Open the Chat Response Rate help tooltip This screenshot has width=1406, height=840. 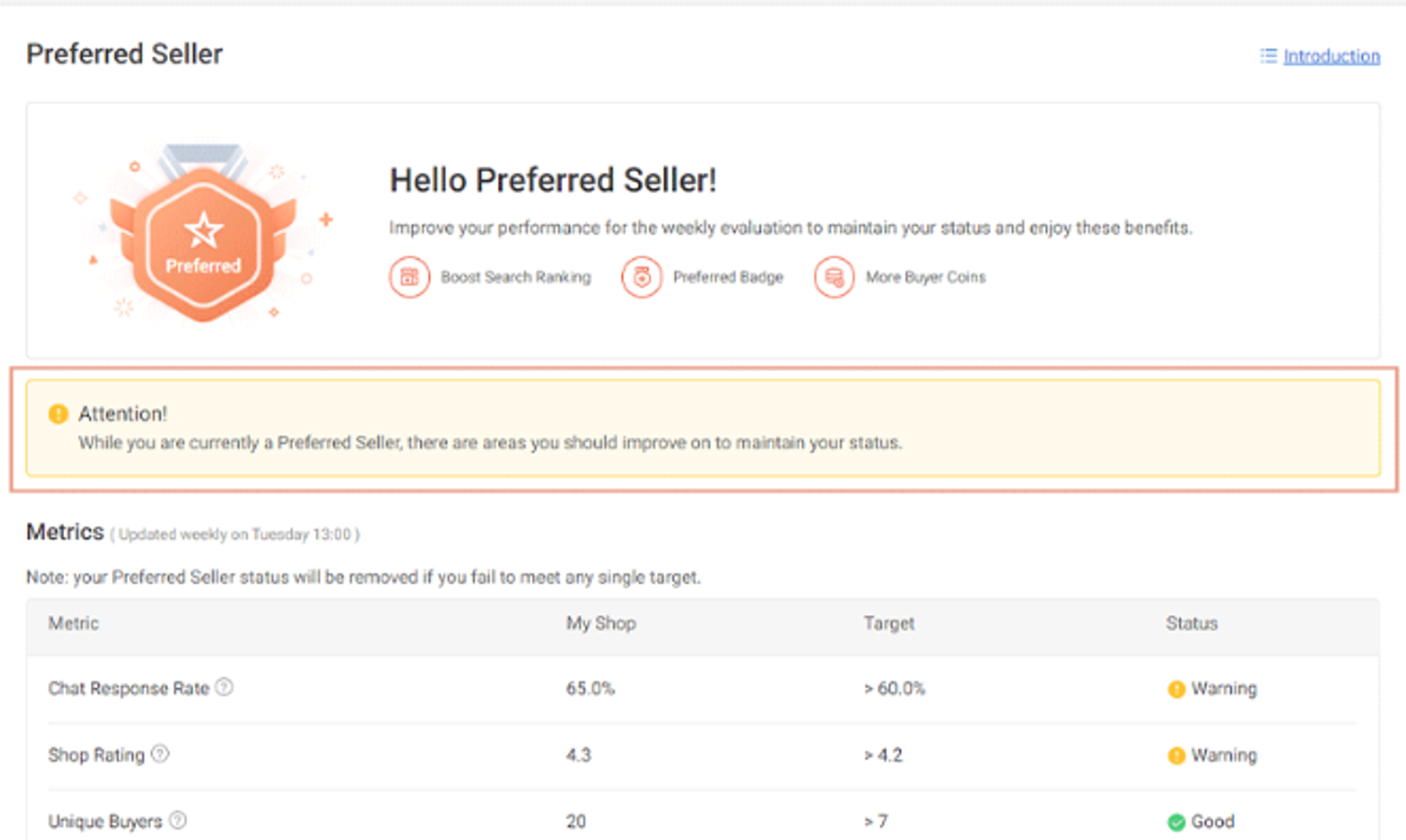click(226, 687)
